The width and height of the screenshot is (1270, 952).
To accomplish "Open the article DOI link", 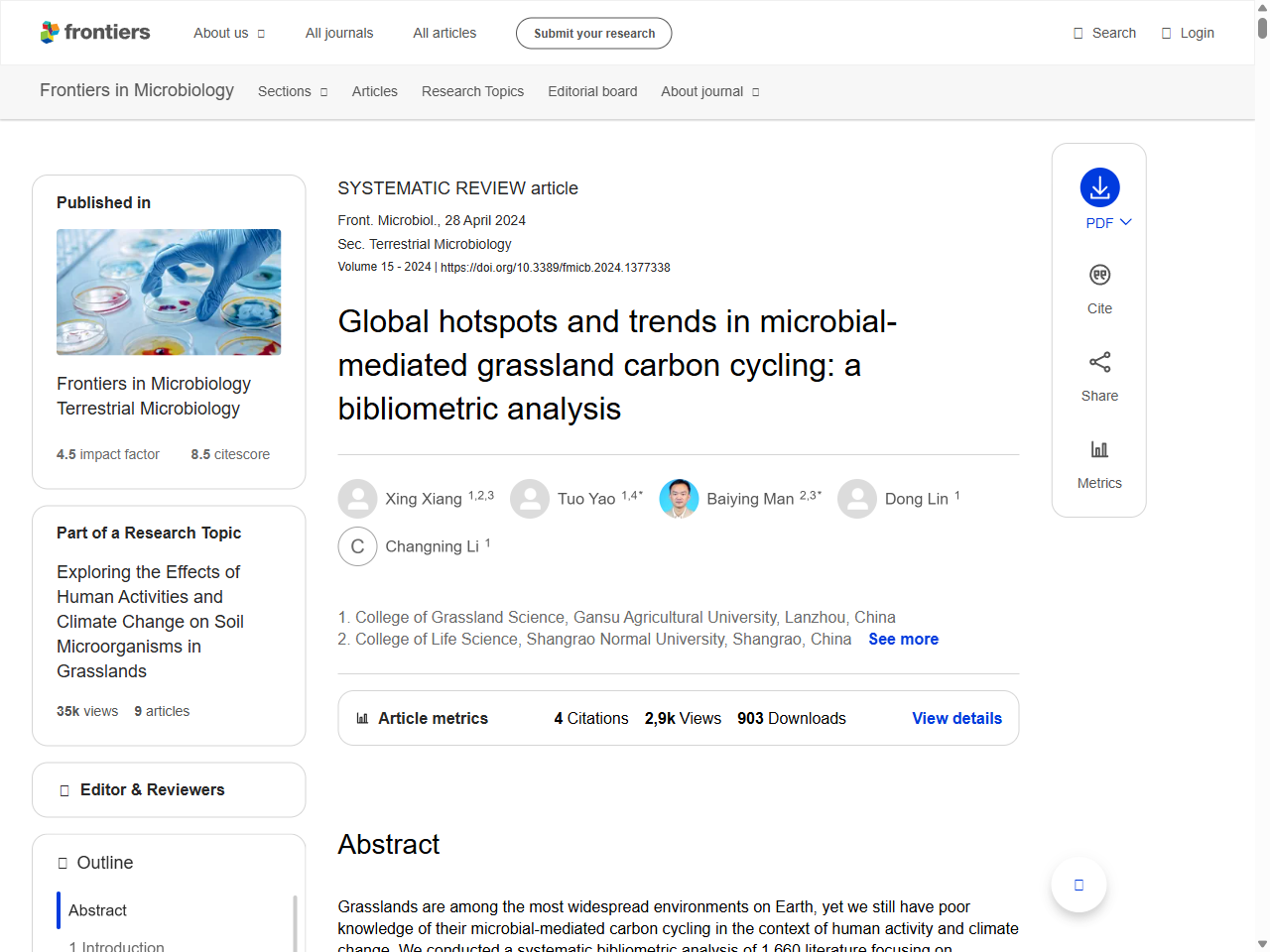I will point(555,268).
